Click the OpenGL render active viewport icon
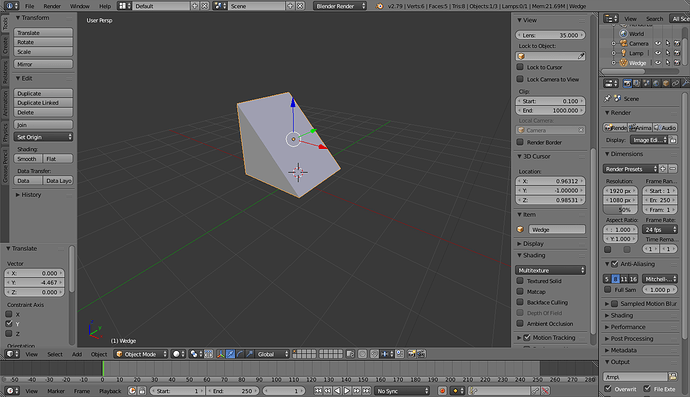690x397 pixels. [x=411, y=354]
